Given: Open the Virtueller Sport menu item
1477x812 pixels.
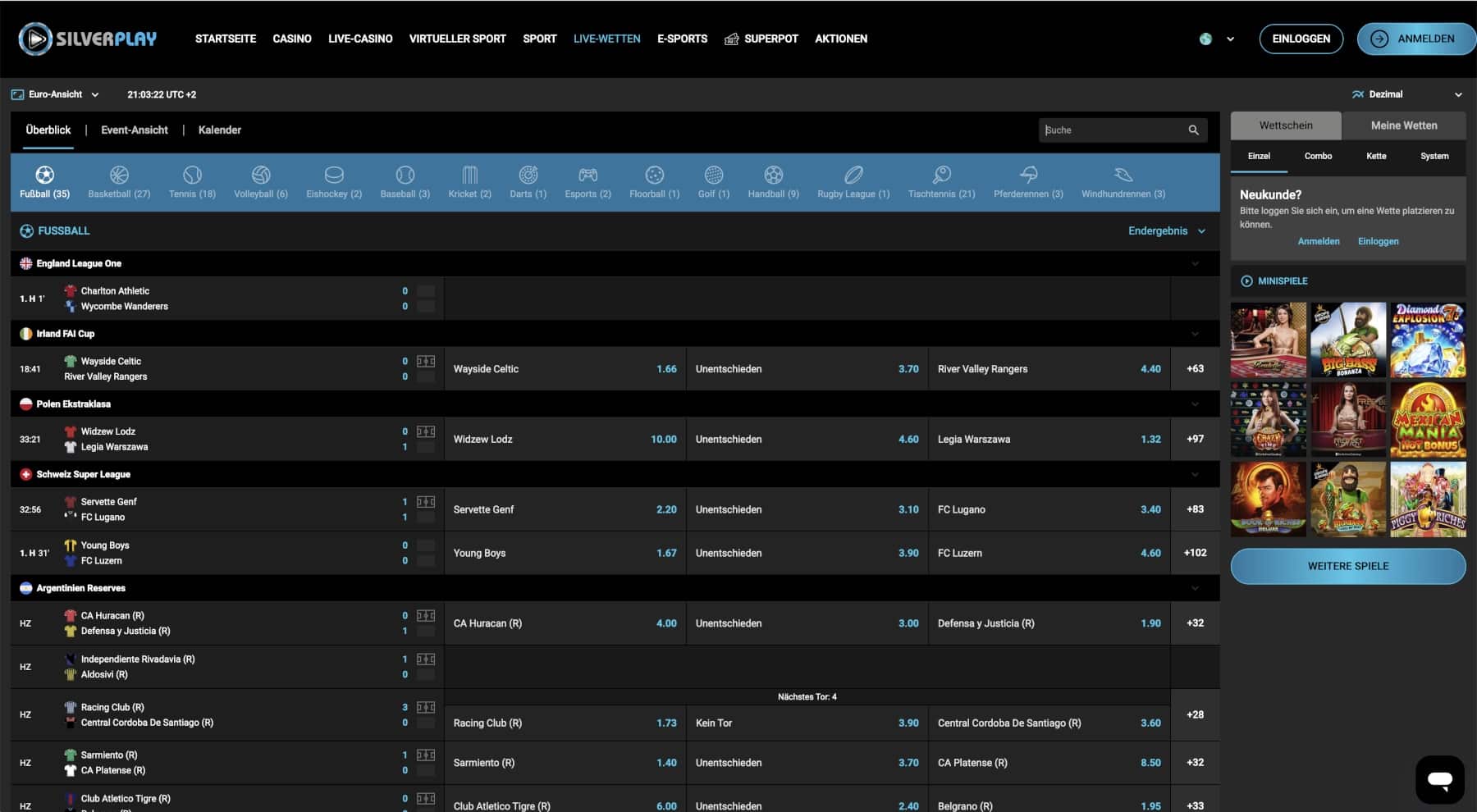Looking at the screenshot, I should tap(458, 39).
